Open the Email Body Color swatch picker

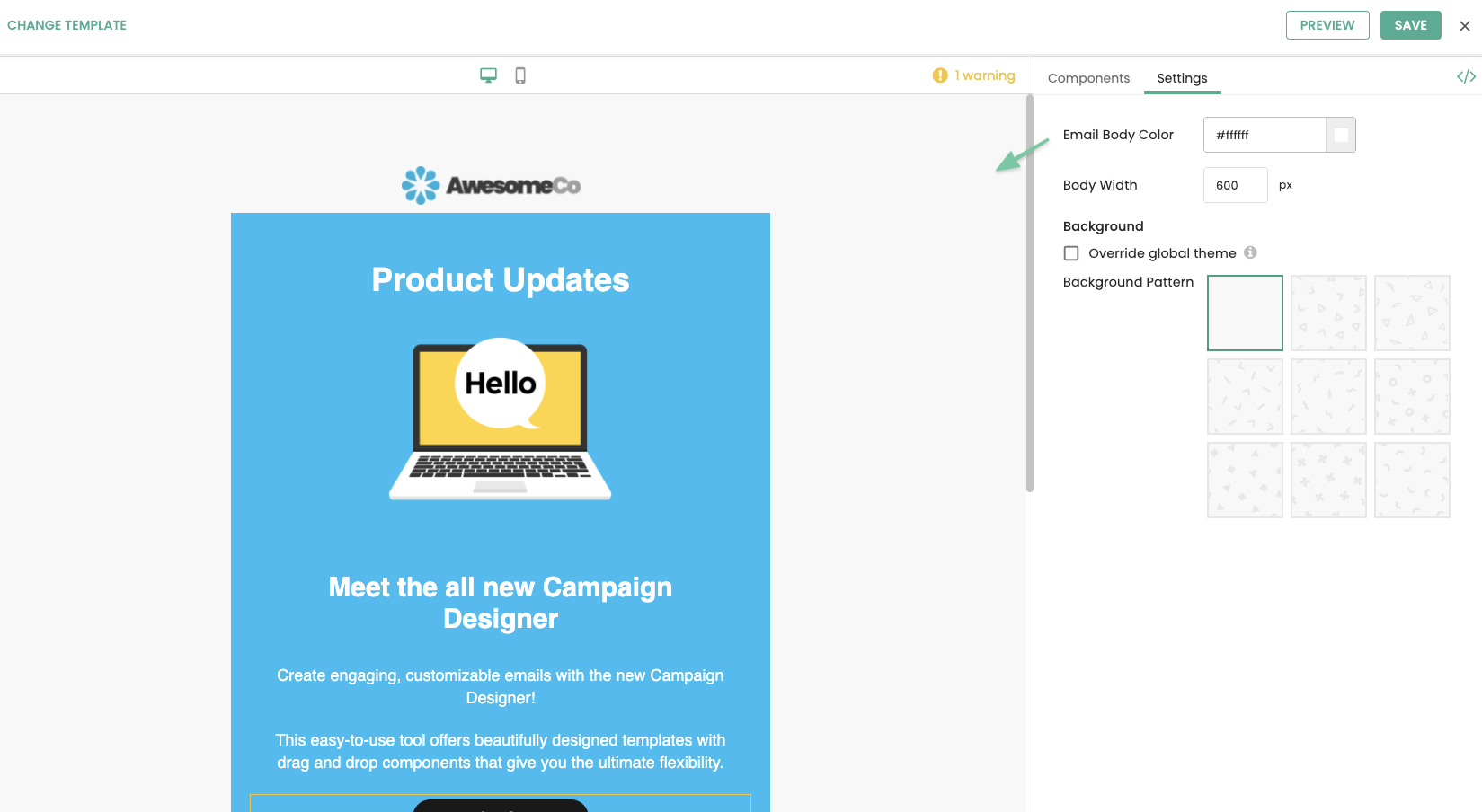[1341, 135]
